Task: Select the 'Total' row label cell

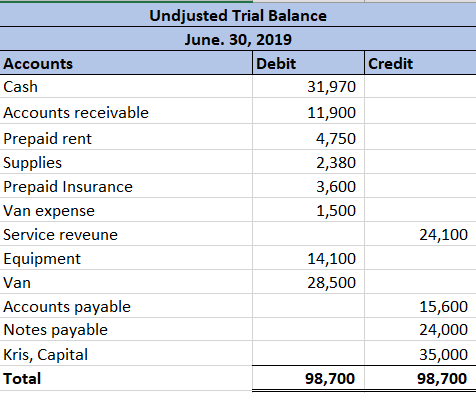Action: [x=126, y=378]
